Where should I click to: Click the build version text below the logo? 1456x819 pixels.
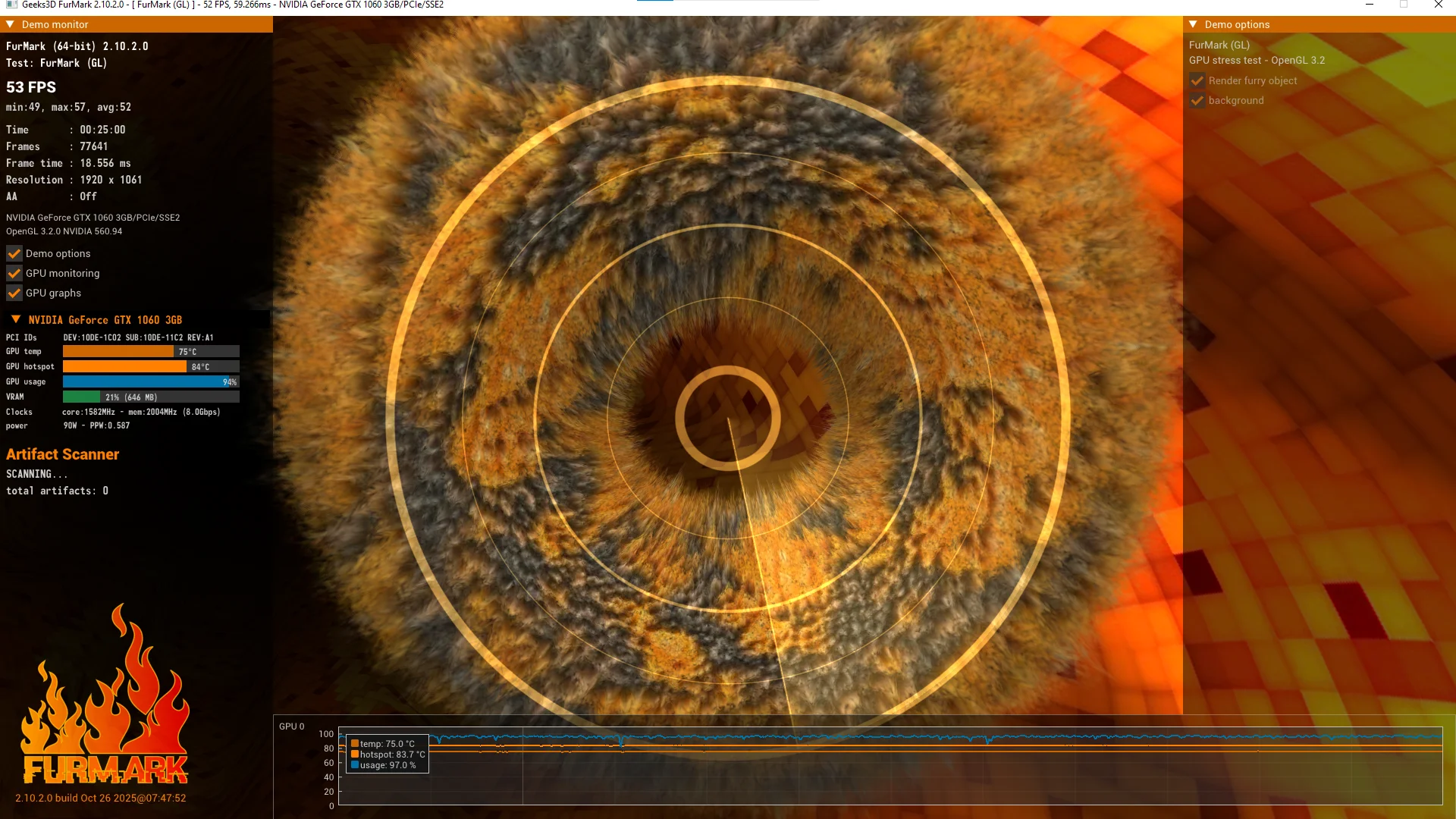[x=101, y=798]
